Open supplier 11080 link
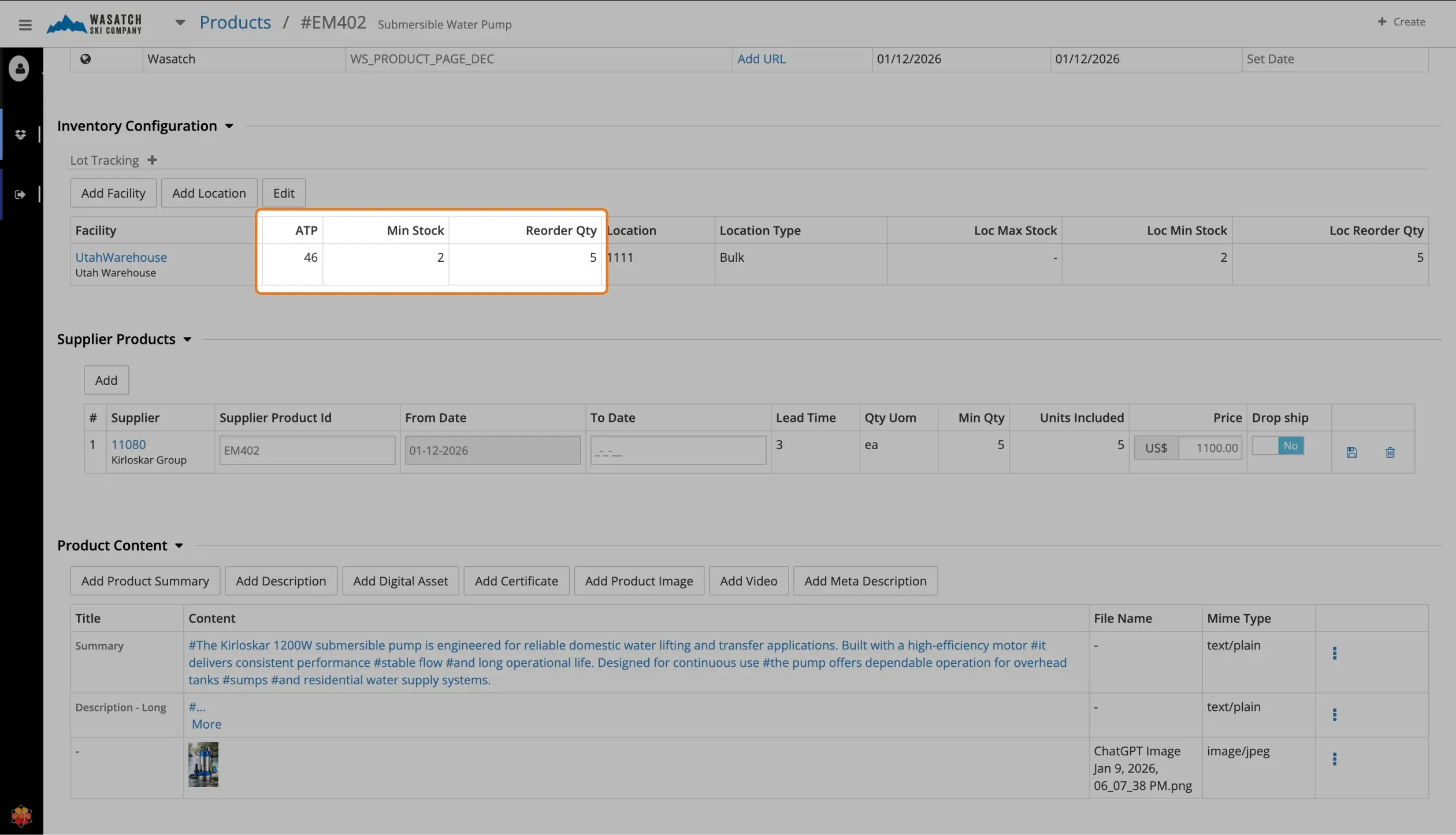1456x835 pixels. [128, 445]
